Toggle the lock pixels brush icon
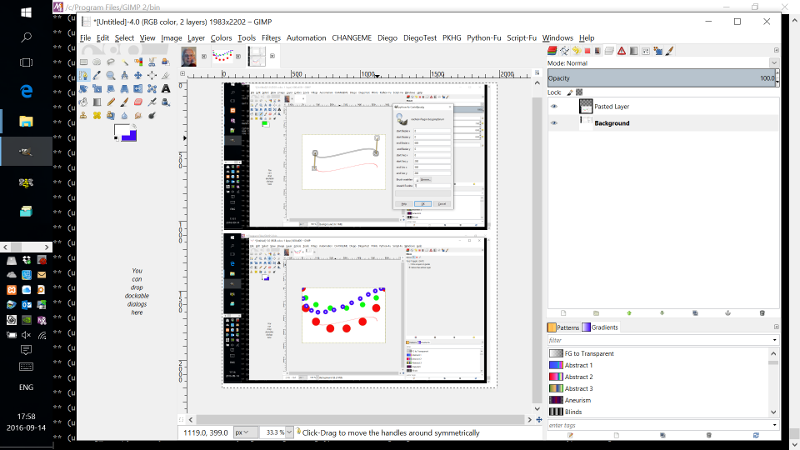800x450 pixels. [x=570, y=92]
